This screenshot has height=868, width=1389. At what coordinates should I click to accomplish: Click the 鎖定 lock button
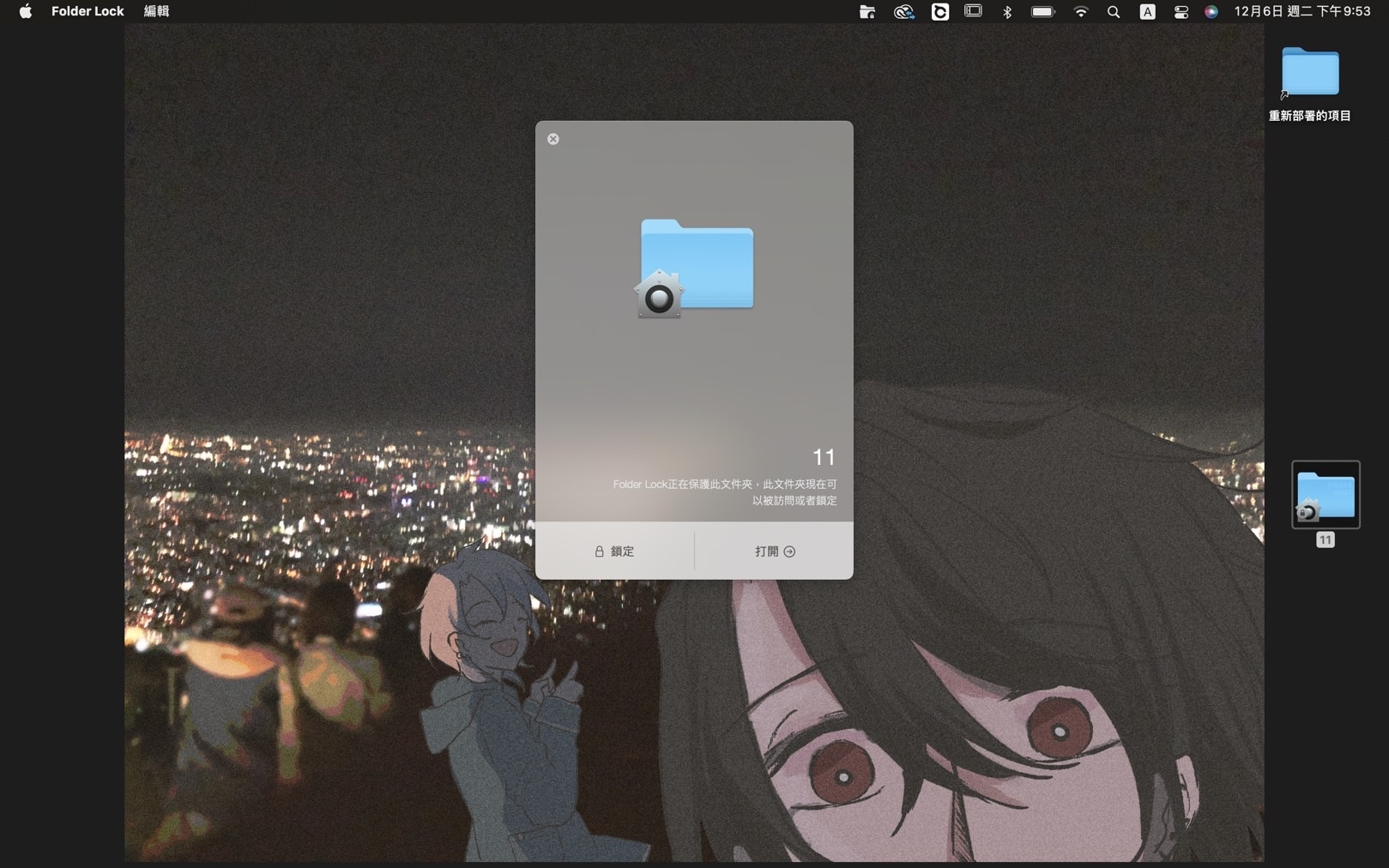pos(614,551)
